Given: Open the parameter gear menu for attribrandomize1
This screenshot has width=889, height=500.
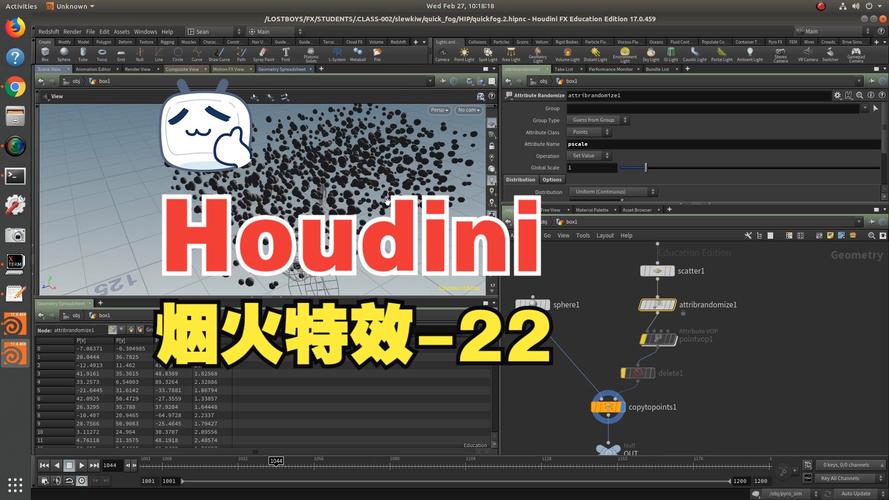Looking at the screenshot, I should pos(837,96).
